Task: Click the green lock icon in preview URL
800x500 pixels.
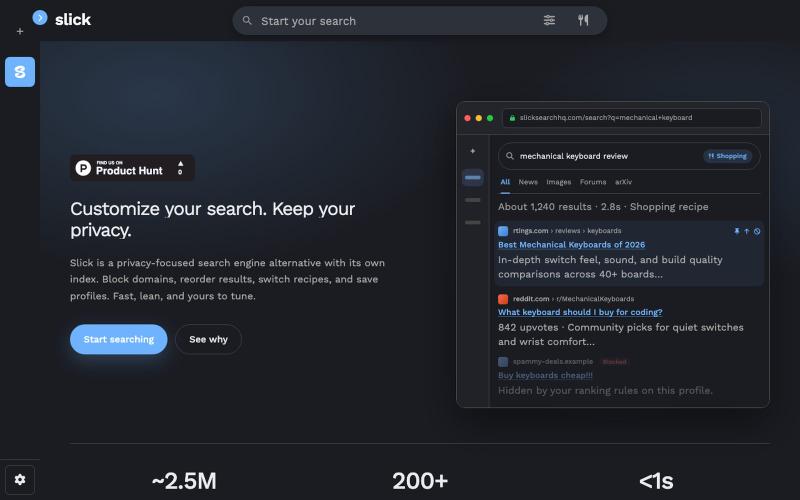Action: pos(512,118)
